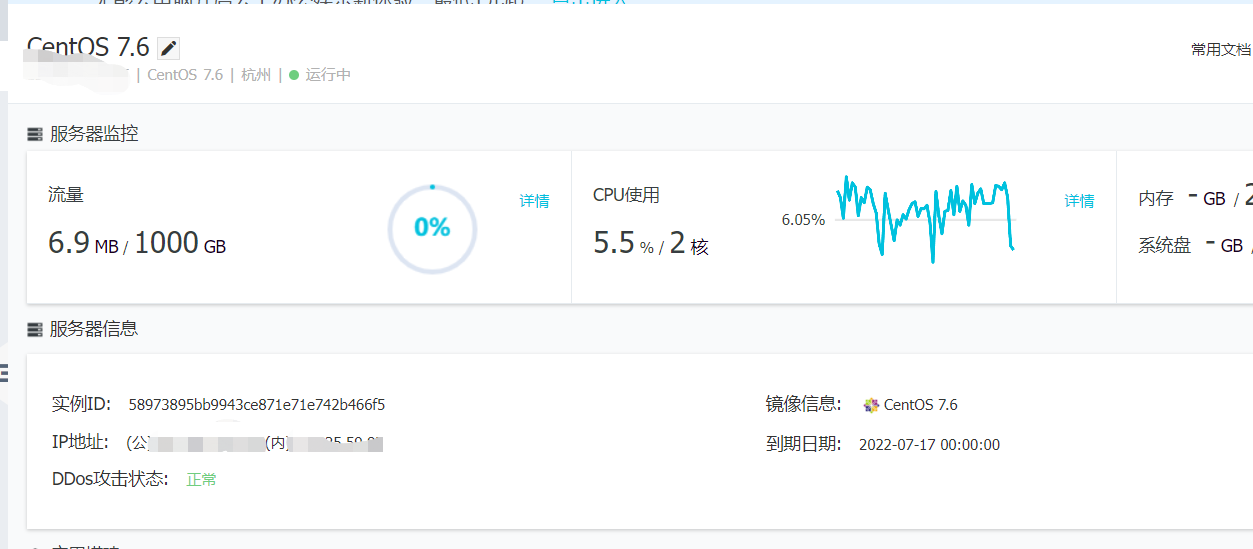Screen dimensions: 1253x549
Task: Click the DDos status 正常
Action: pos(201,480)
